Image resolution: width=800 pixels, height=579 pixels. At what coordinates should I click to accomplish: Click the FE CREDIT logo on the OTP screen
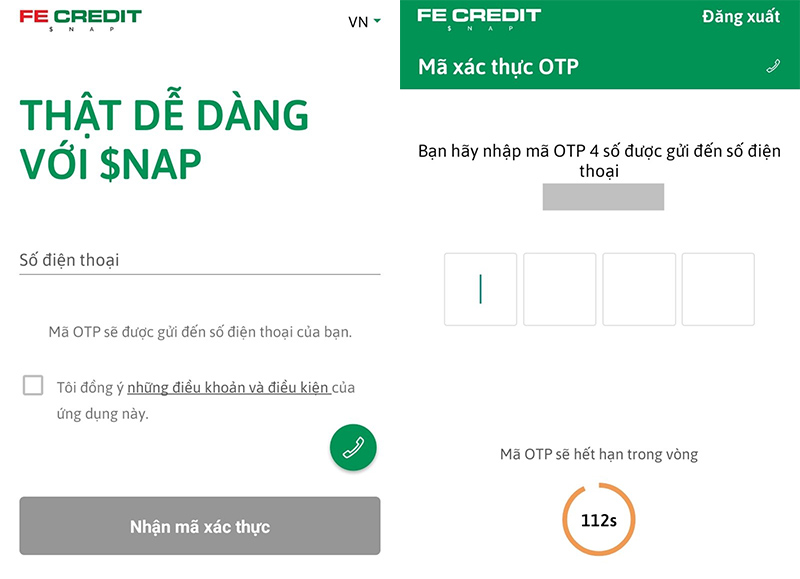pyautogui.click(x=479, y=18)
